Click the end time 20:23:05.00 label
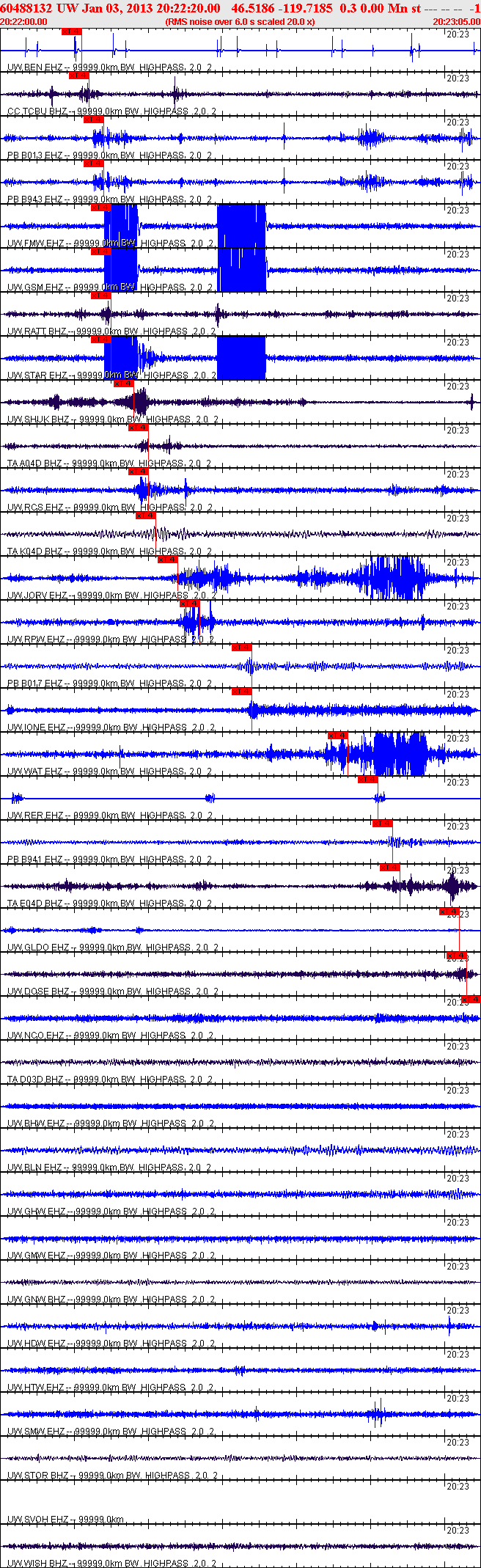Viewport: 481px width, 1568px height. [456, 21]
